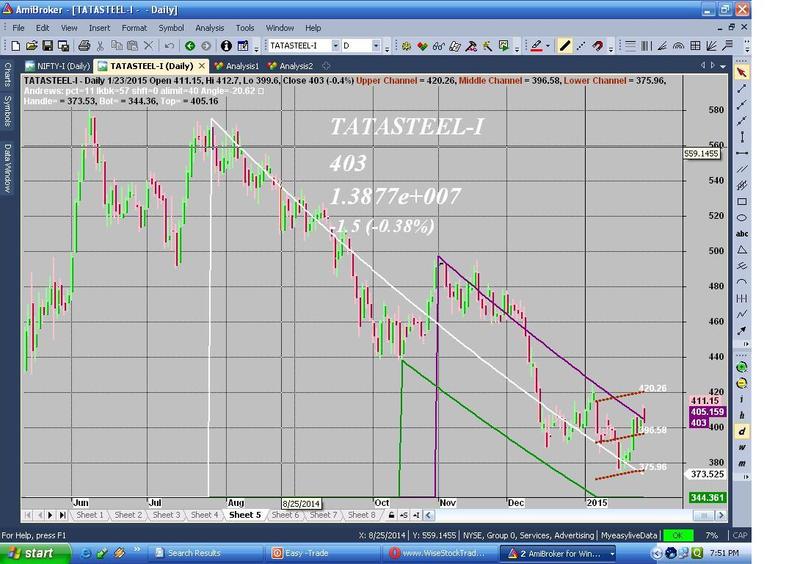Save using the floppy disk icon
Image resolution: width=800 pixels, height=564 pixels.
[47, 46]
